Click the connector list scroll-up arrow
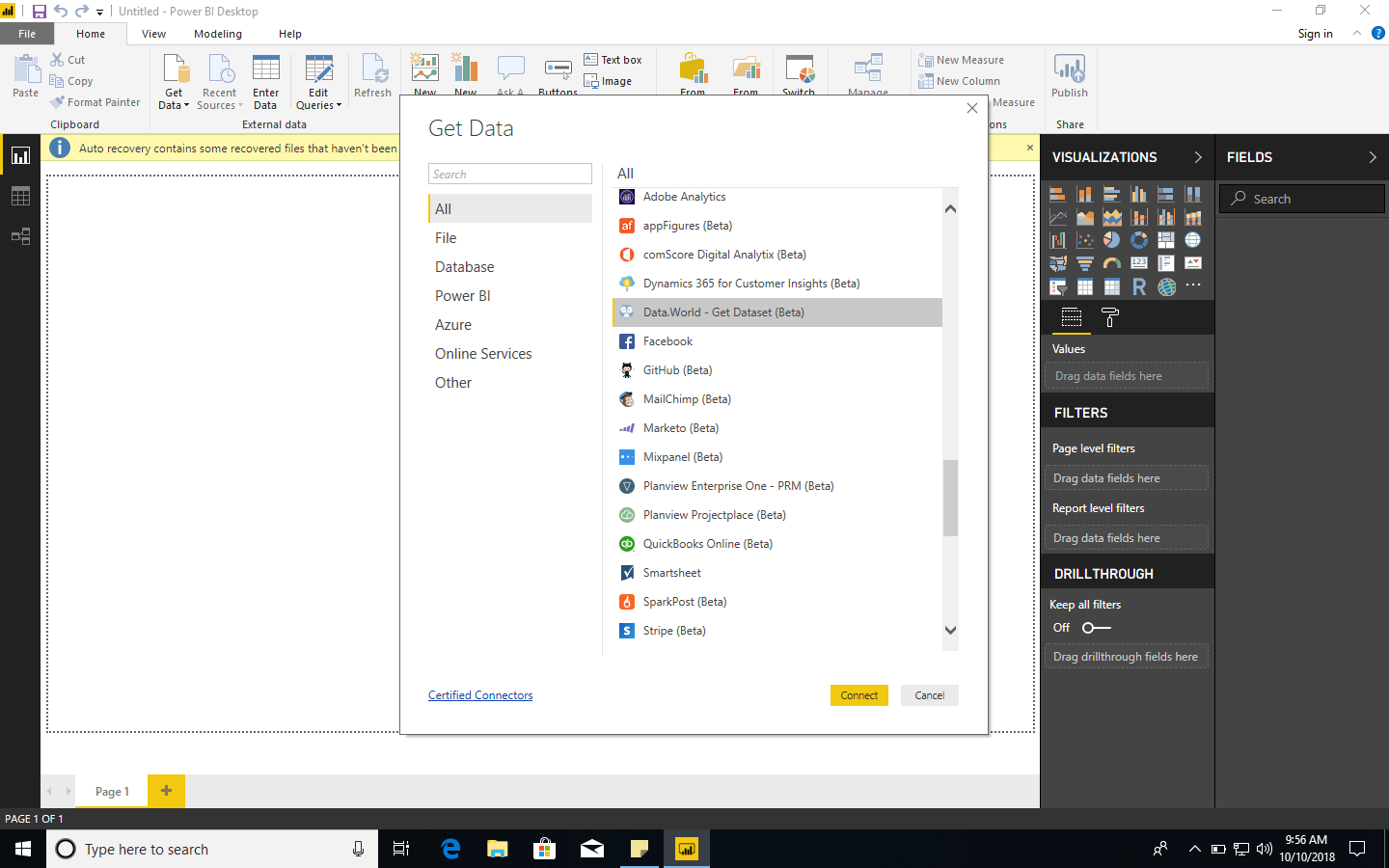This screenshot has width=1389, height=868. click(950, 208)
